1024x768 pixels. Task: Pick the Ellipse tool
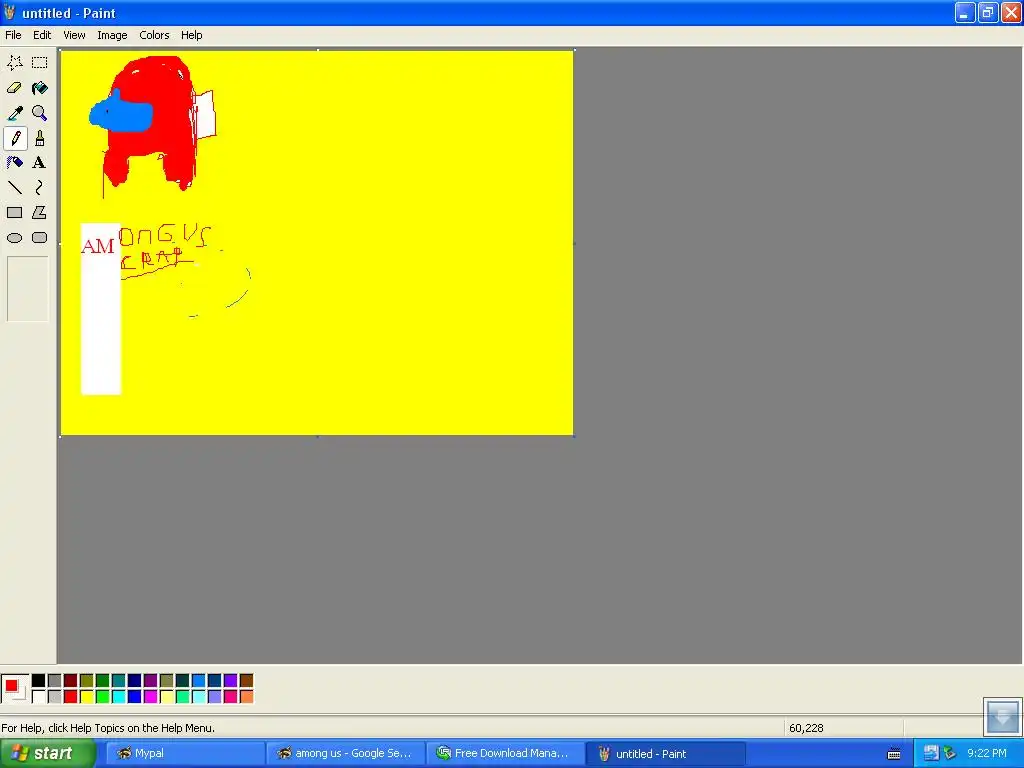pos(14,238)
